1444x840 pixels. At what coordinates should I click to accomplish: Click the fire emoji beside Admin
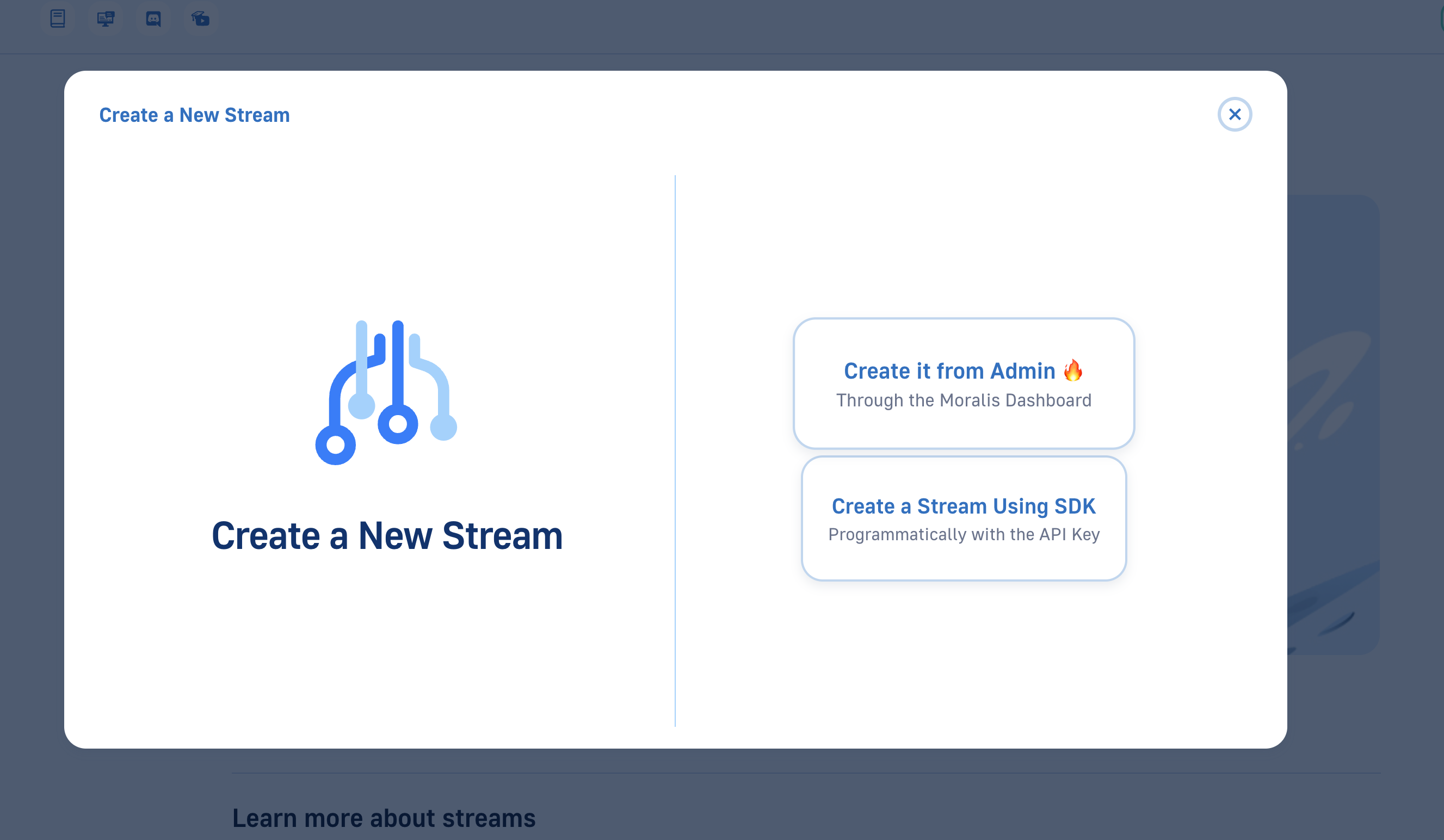coord(1073,370)
